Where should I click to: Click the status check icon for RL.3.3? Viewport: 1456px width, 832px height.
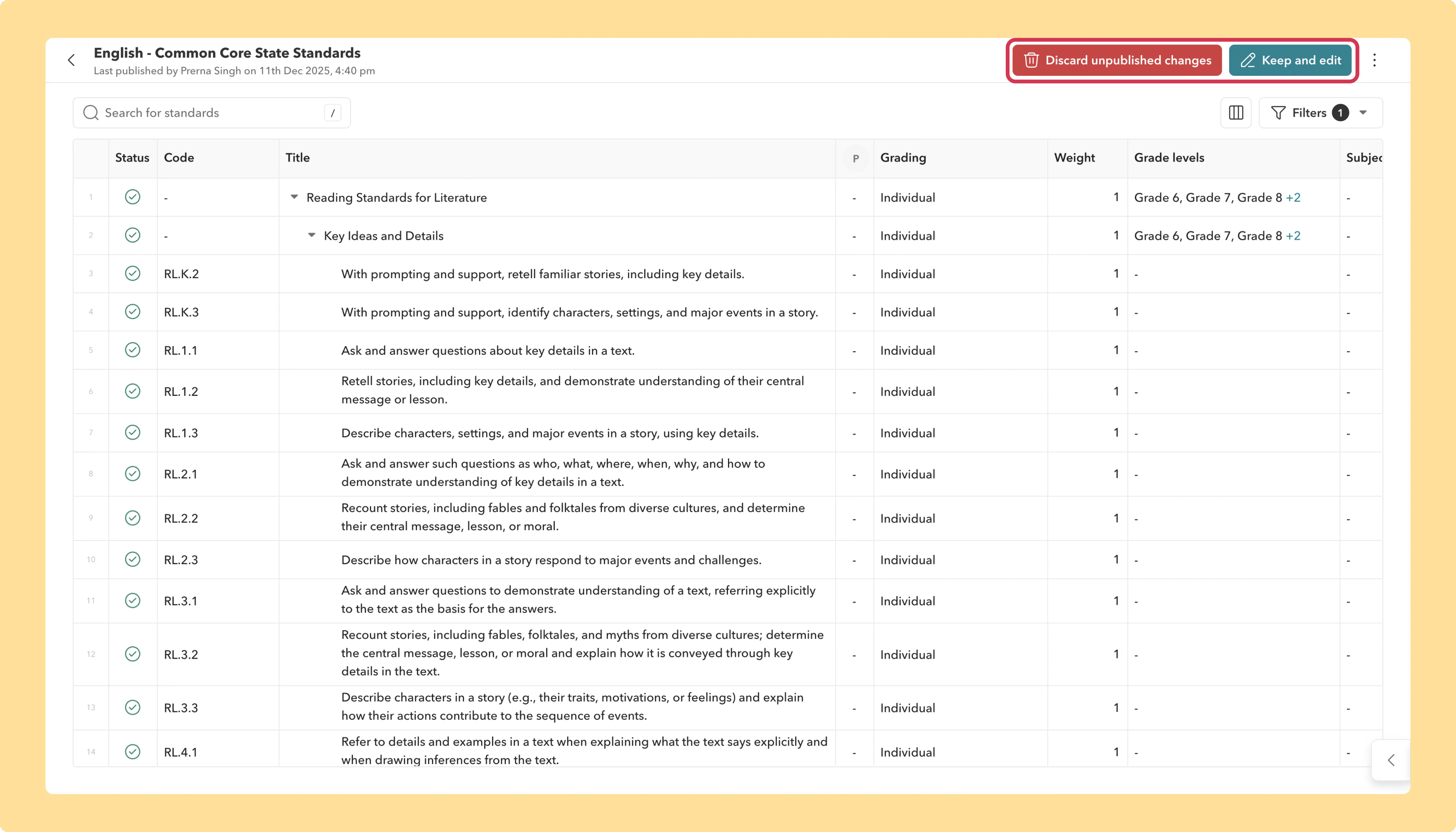point(132,707)
